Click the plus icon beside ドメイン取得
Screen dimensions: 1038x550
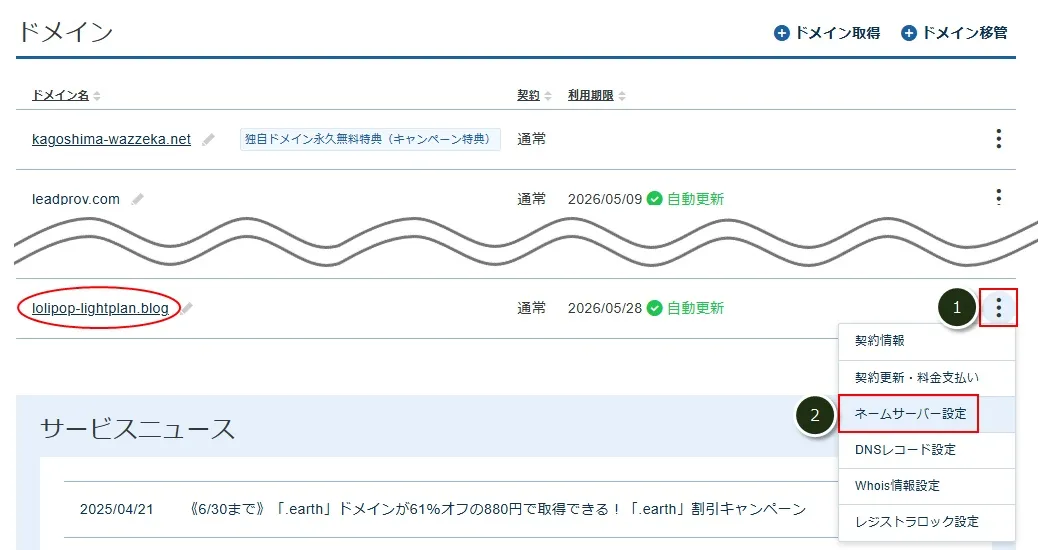coord(782,33)
